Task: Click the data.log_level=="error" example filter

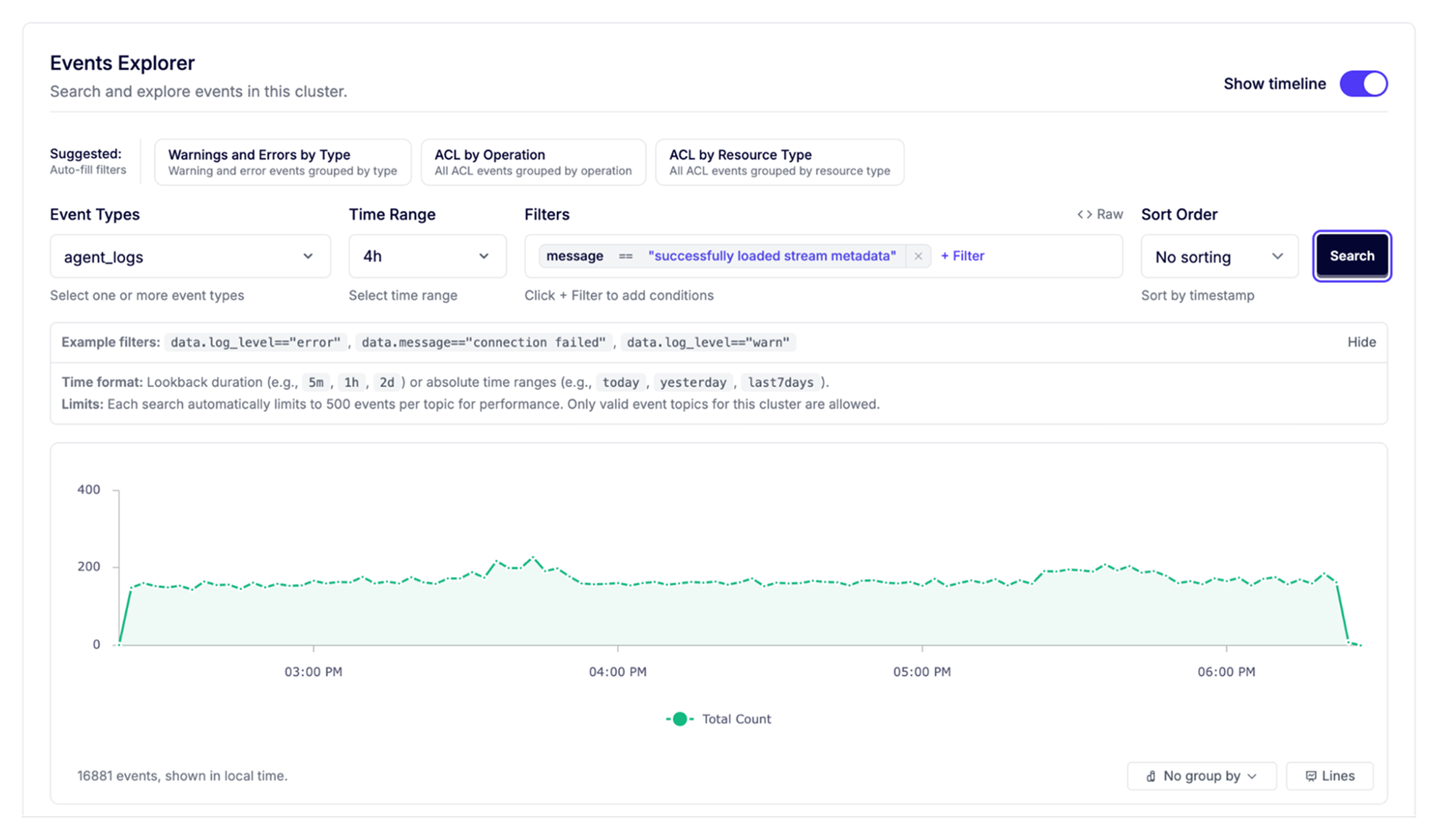Action: point(255,342)
